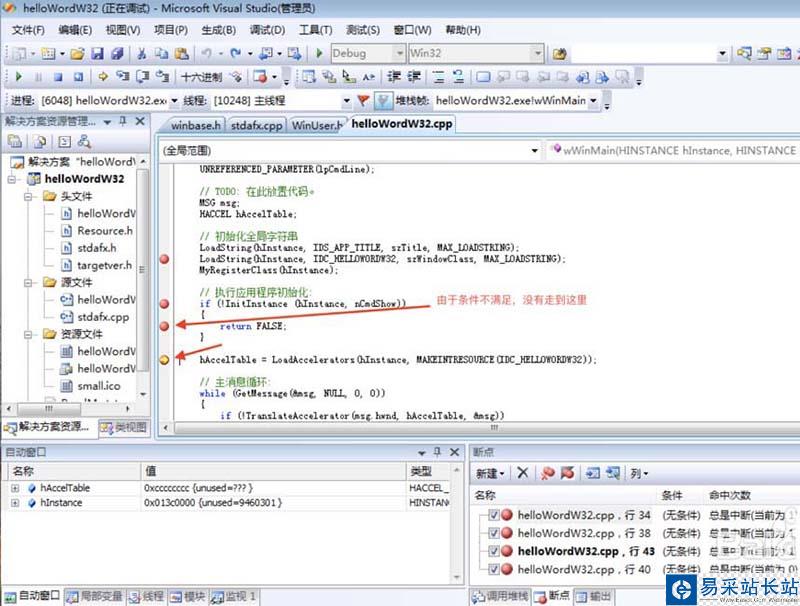Click the Cut scissors icon
The width and height of the screenshot is (800, 606).
click(142, 53)
